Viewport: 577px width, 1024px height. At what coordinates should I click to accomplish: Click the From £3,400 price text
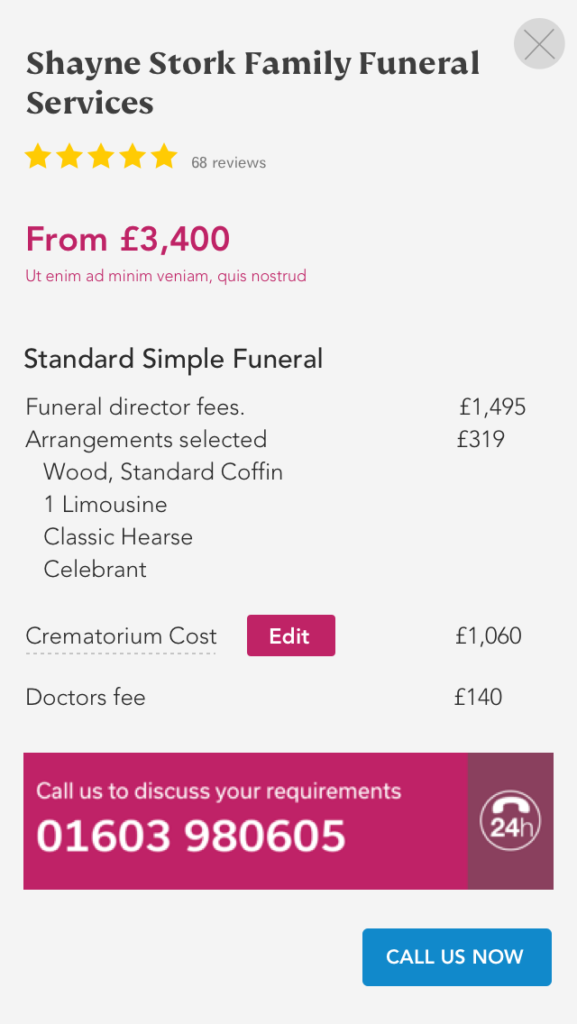click(x=128, y=239)
